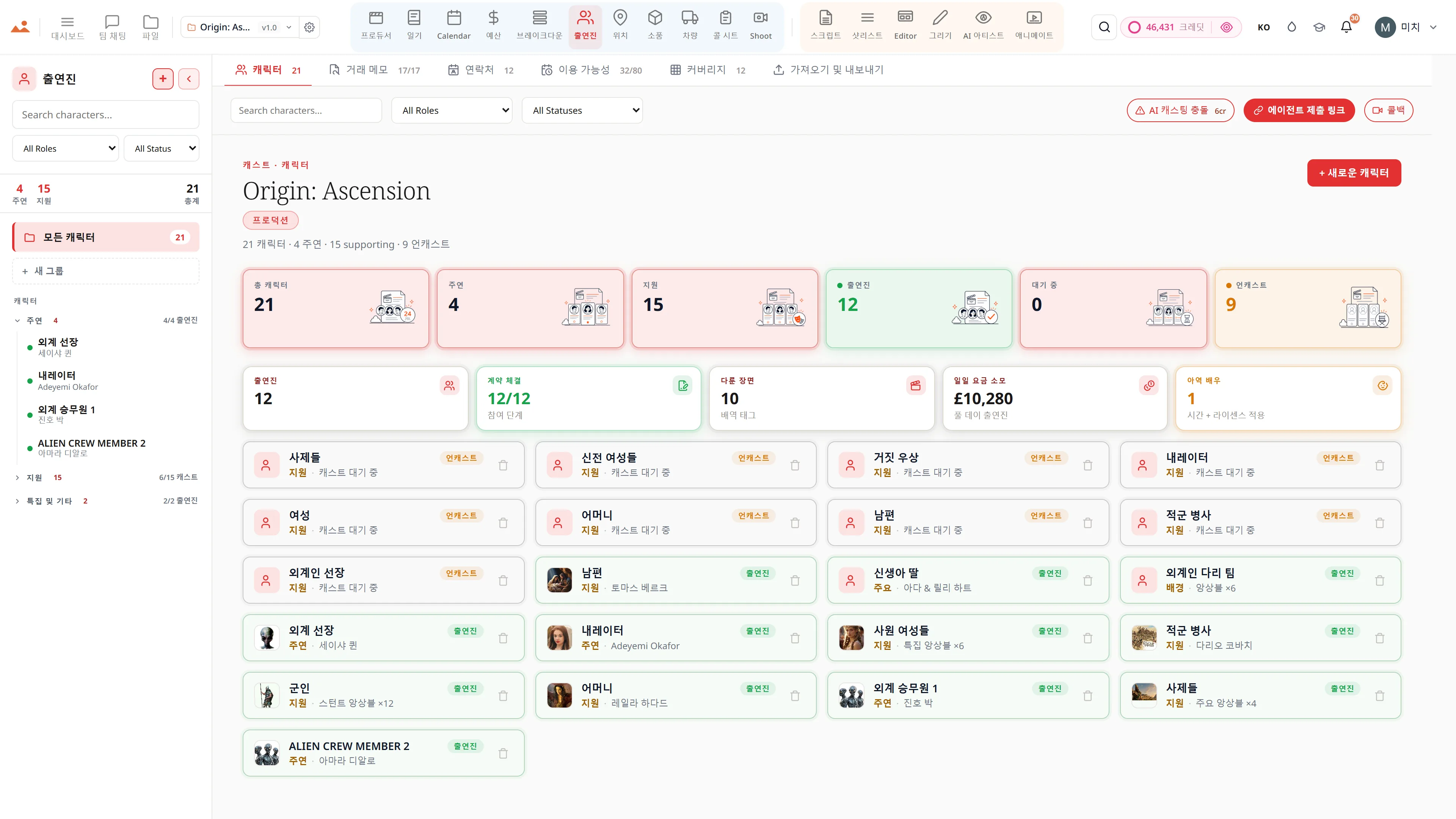Click the notifications bell icon

tap(1346, 27)
